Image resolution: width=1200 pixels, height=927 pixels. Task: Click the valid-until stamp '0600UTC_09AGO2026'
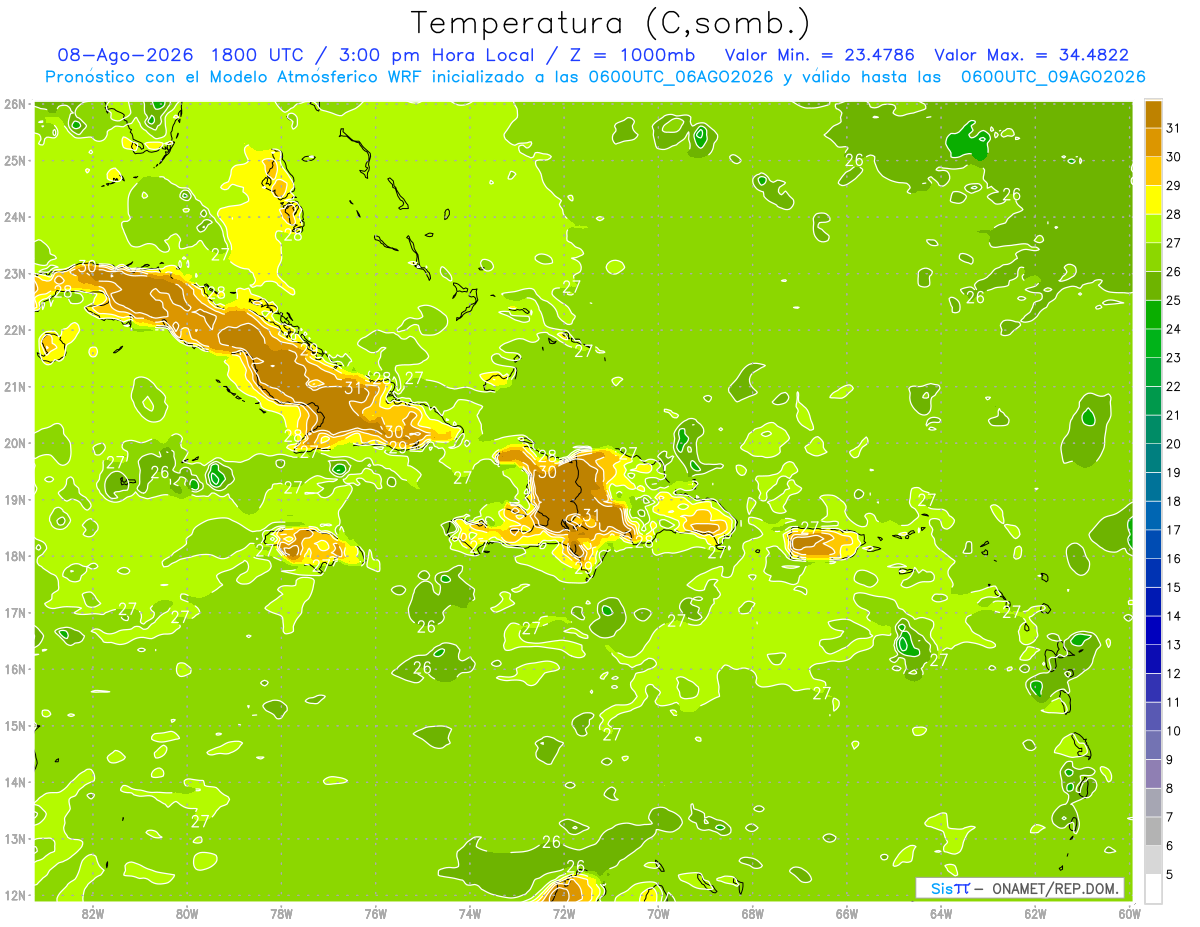coord(1053,77)
